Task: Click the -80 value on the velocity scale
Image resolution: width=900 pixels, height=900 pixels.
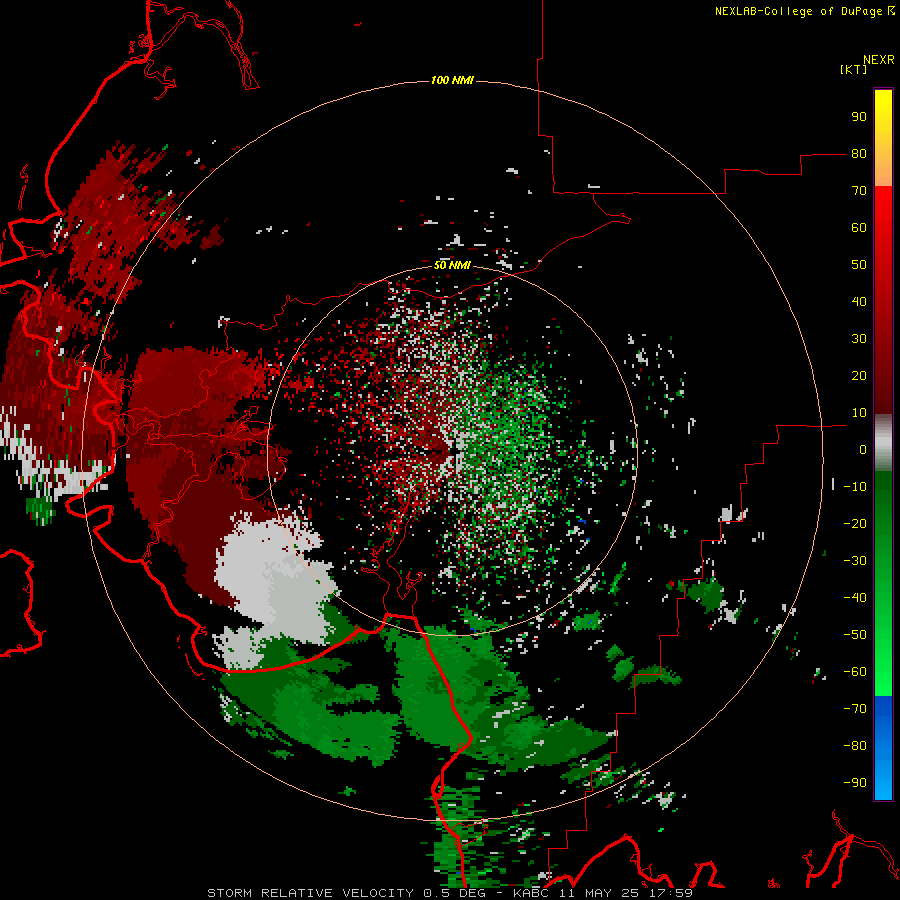Action: (855, 746)
